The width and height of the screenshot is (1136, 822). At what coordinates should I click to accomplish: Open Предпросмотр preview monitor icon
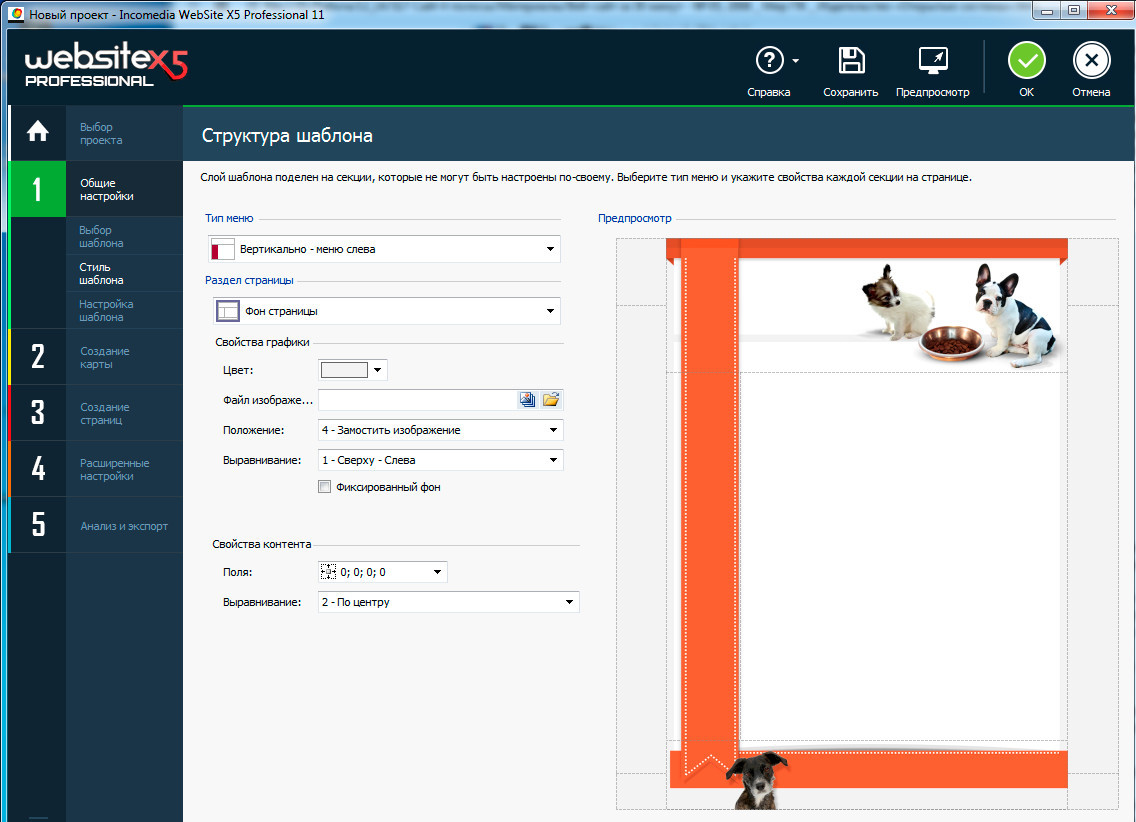(x=932, y=61)
